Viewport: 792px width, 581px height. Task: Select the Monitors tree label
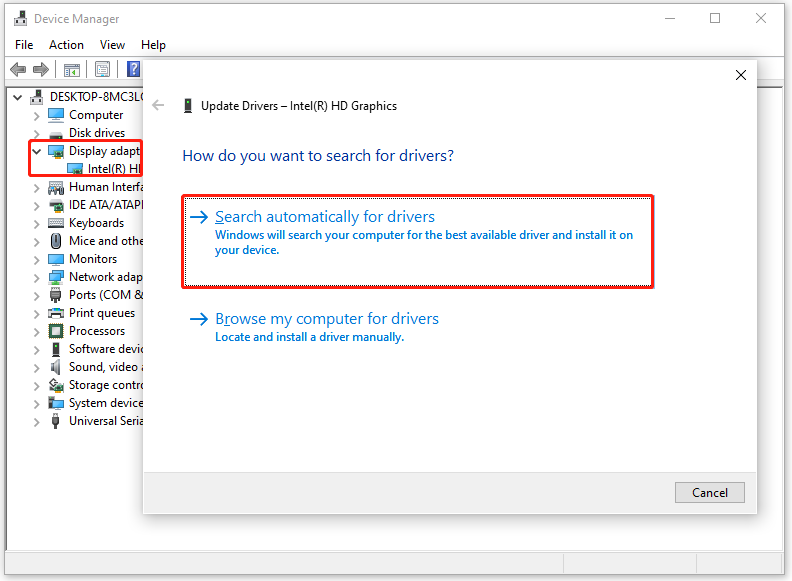pyautogui.click(x=93, y=259)
